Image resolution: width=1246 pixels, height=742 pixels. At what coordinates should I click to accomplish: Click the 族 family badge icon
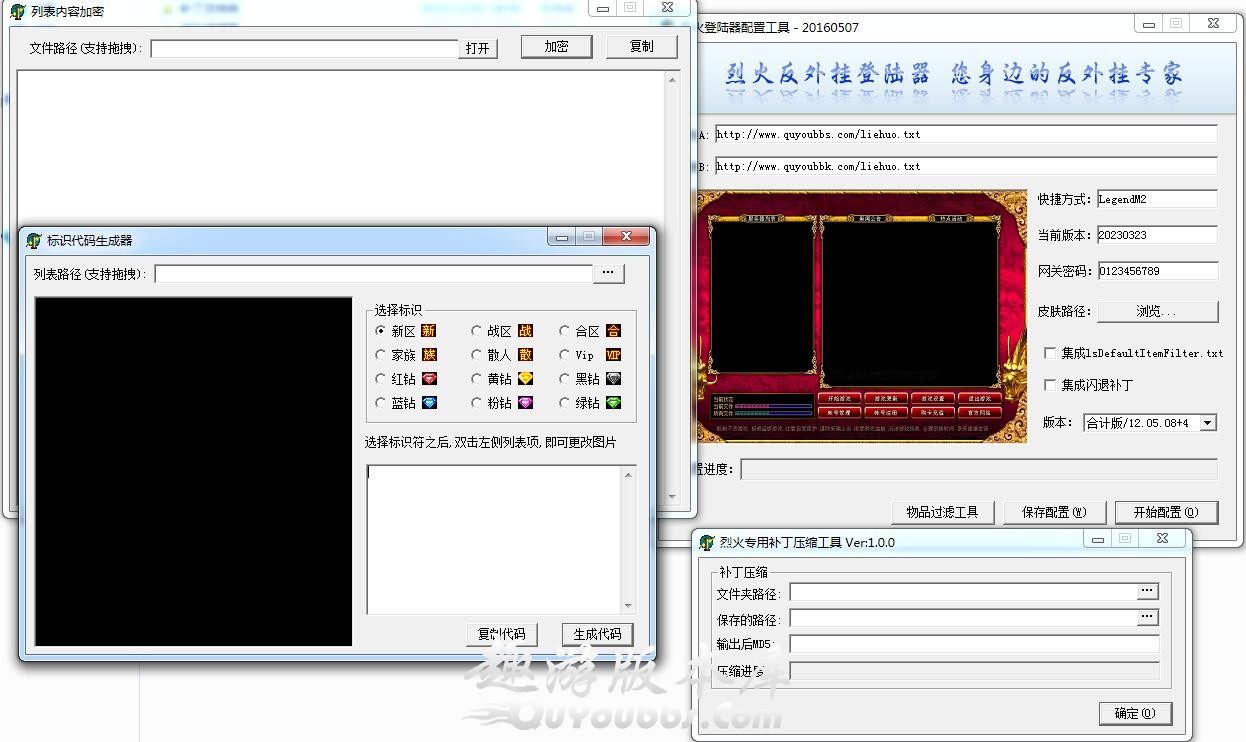click(429, 355)
